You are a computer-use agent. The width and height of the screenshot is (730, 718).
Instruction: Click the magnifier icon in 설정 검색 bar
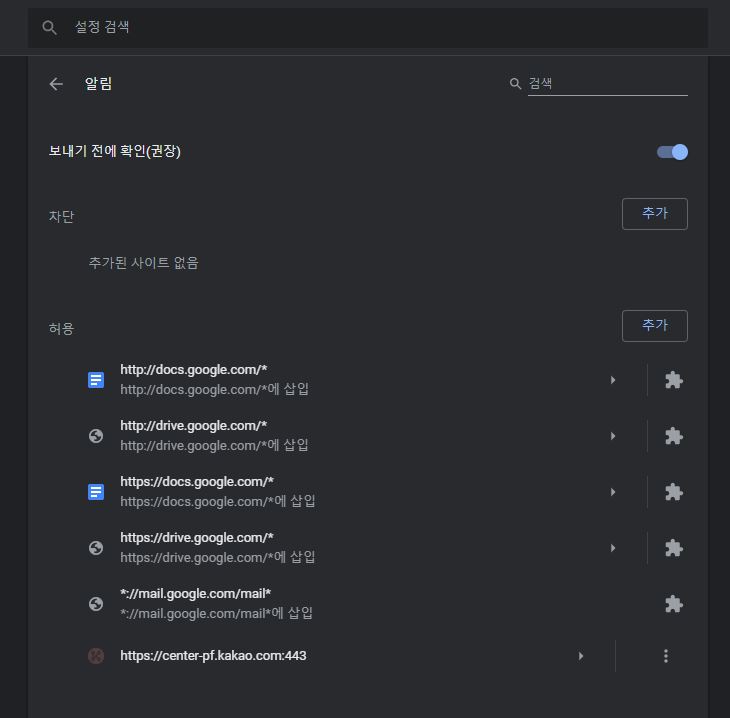49,27
